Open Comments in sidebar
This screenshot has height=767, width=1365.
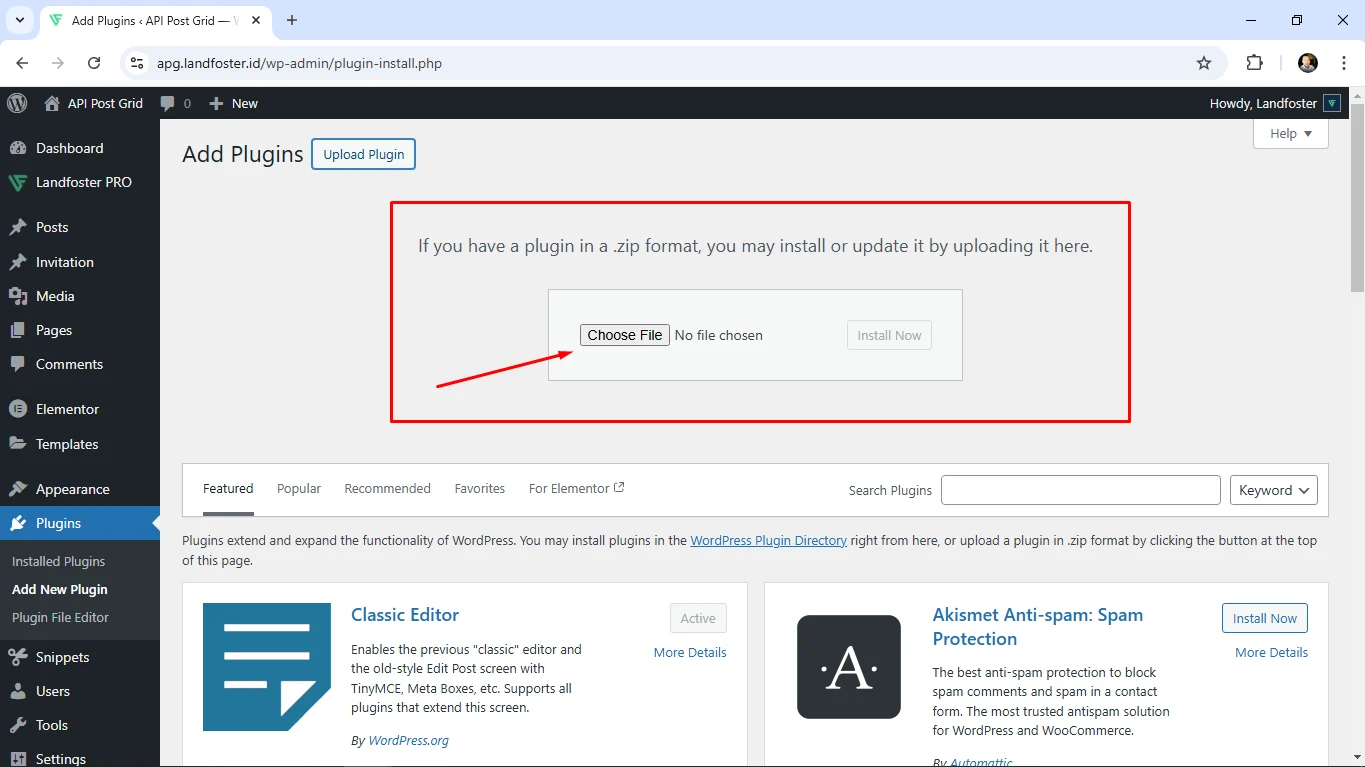click(69, 364)
